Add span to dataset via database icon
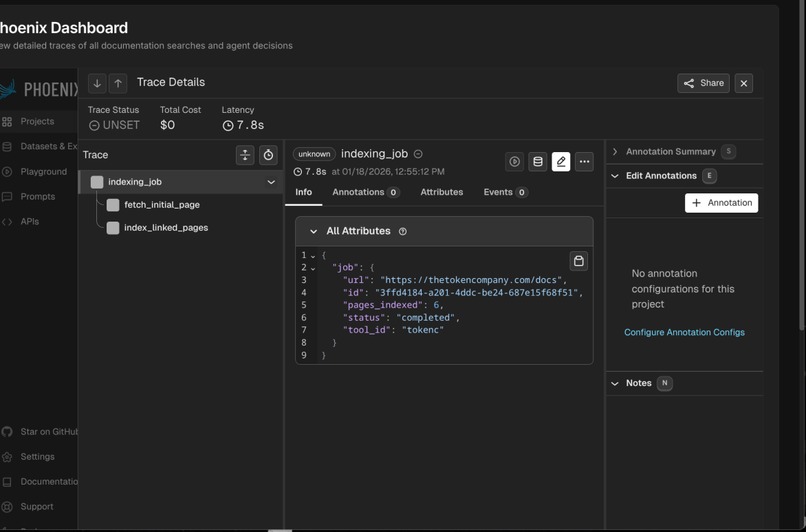The width and height of the screenshot is (806, 532). pos(538,161)
